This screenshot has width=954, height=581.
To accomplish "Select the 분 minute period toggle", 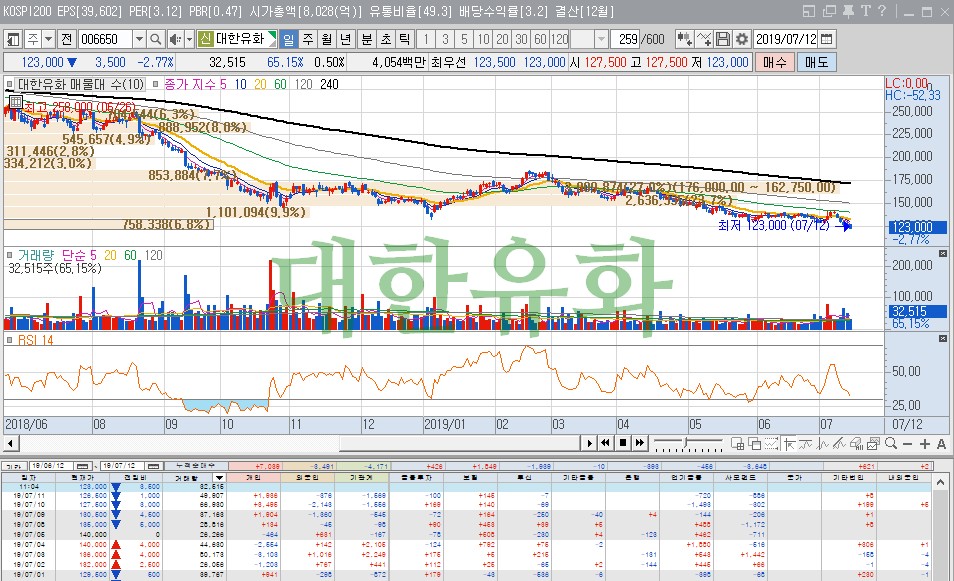I will coord(367,40).
